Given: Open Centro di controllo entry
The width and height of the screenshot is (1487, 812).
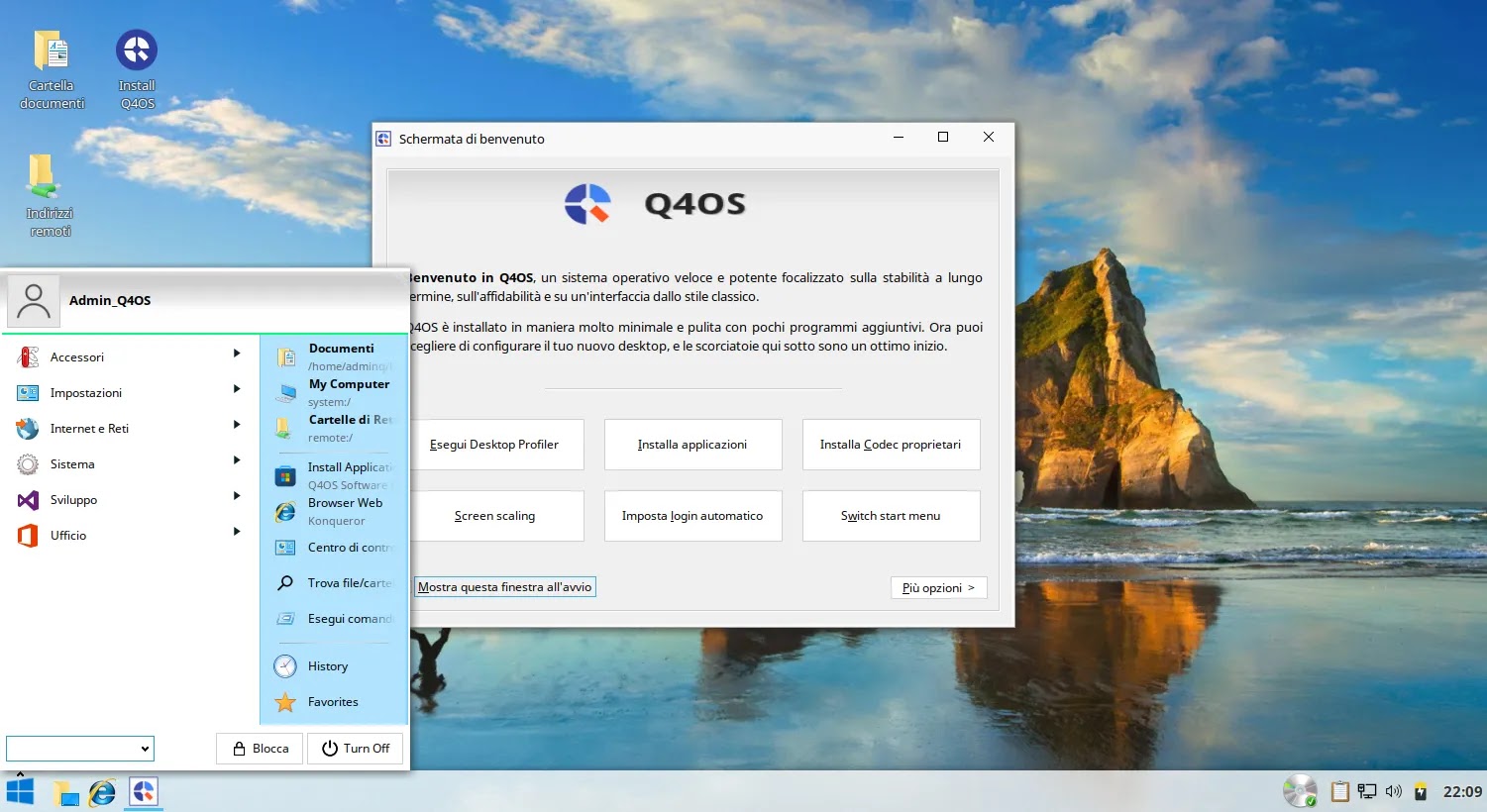Looking at the screenshot, I should pyautogui.click(x=334, y=548).
